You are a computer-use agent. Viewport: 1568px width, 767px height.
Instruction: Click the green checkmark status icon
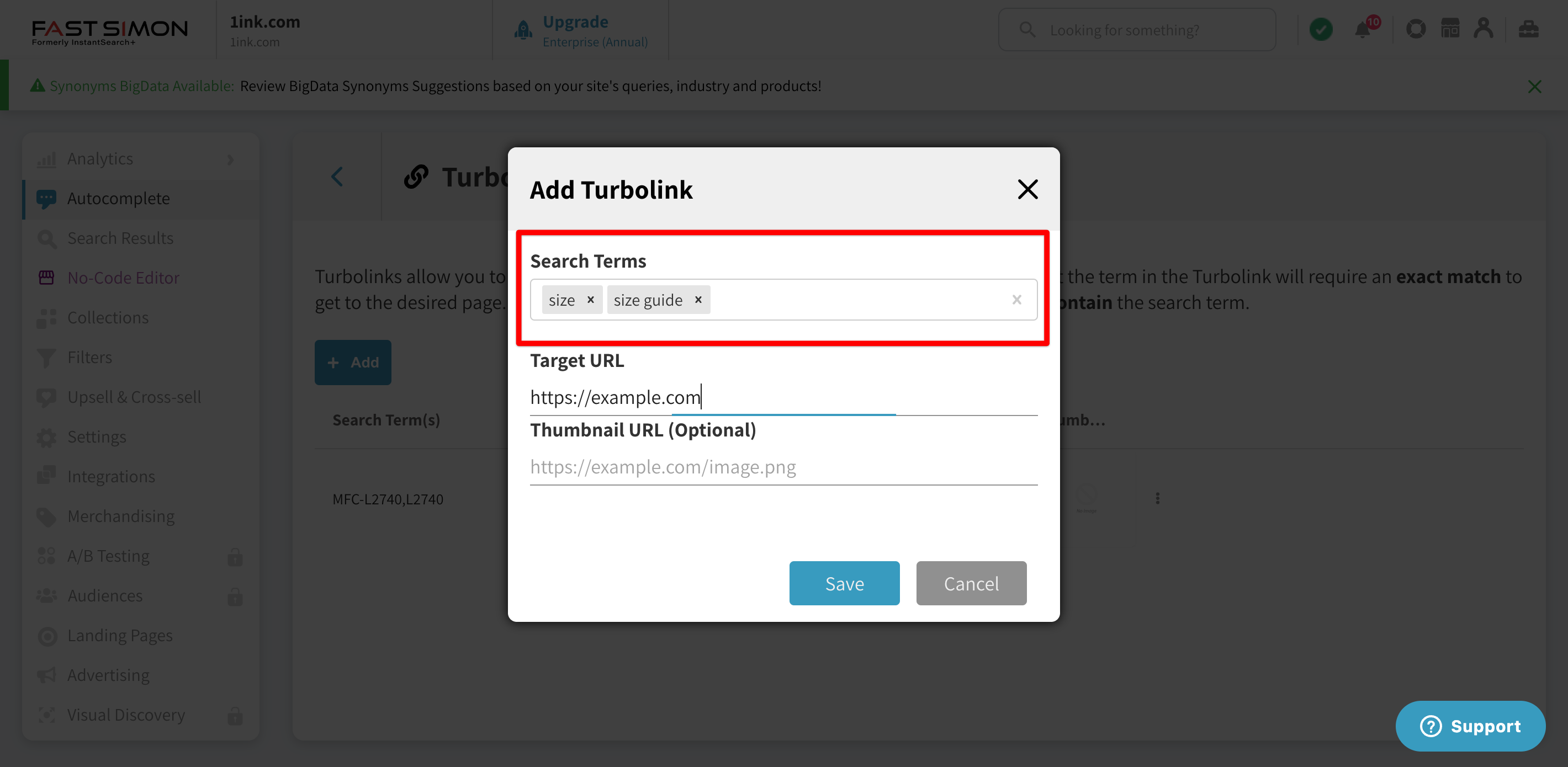[1321, 29]
